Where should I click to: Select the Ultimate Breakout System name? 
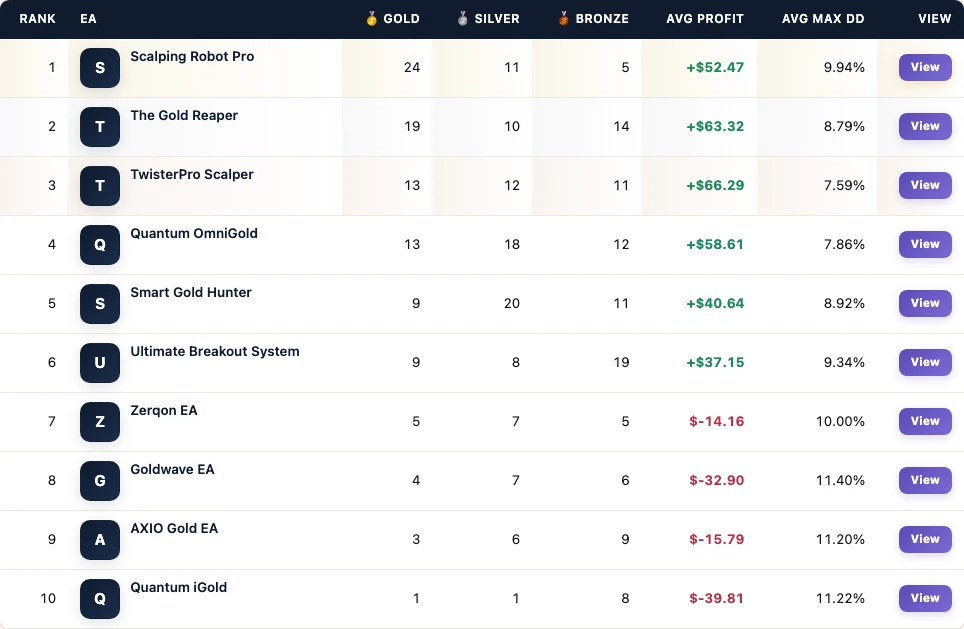215,352
